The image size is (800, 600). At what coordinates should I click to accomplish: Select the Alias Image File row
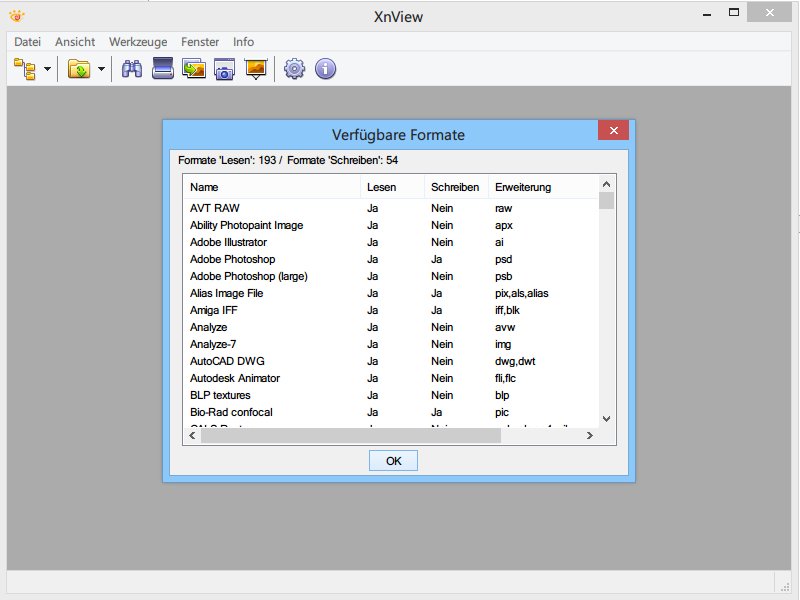pos(391,293)
